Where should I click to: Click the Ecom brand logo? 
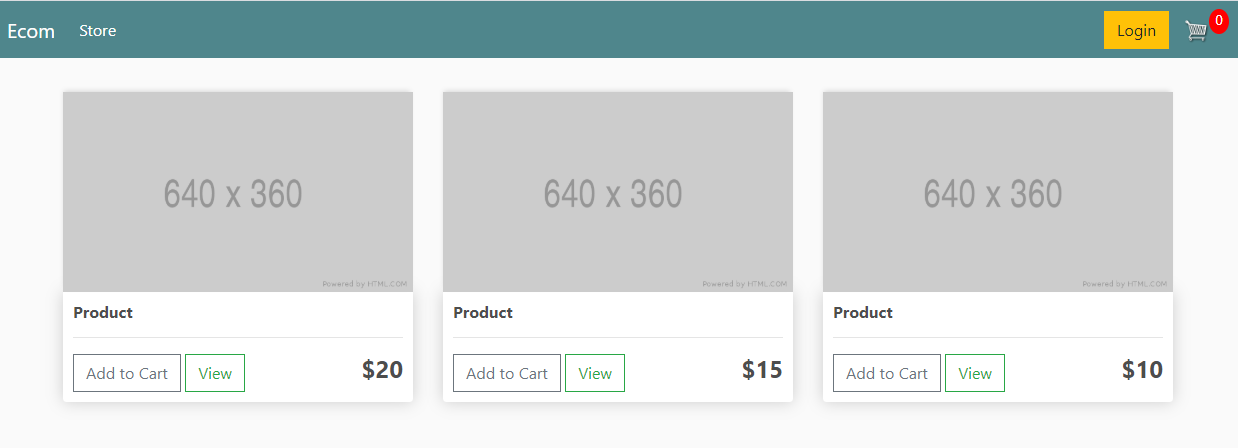click(x=31, y=31)
